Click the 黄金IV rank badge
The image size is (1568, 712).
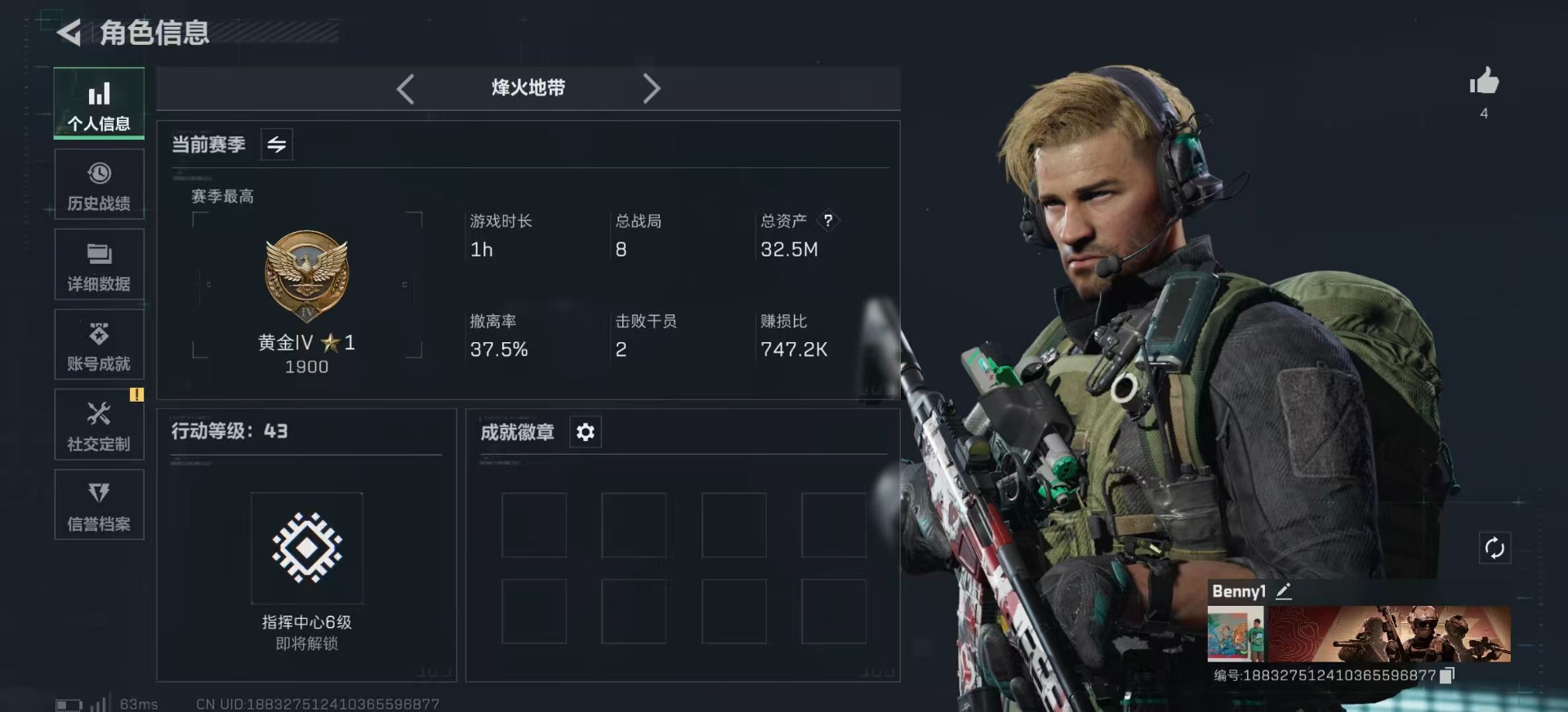click(307, 277)
